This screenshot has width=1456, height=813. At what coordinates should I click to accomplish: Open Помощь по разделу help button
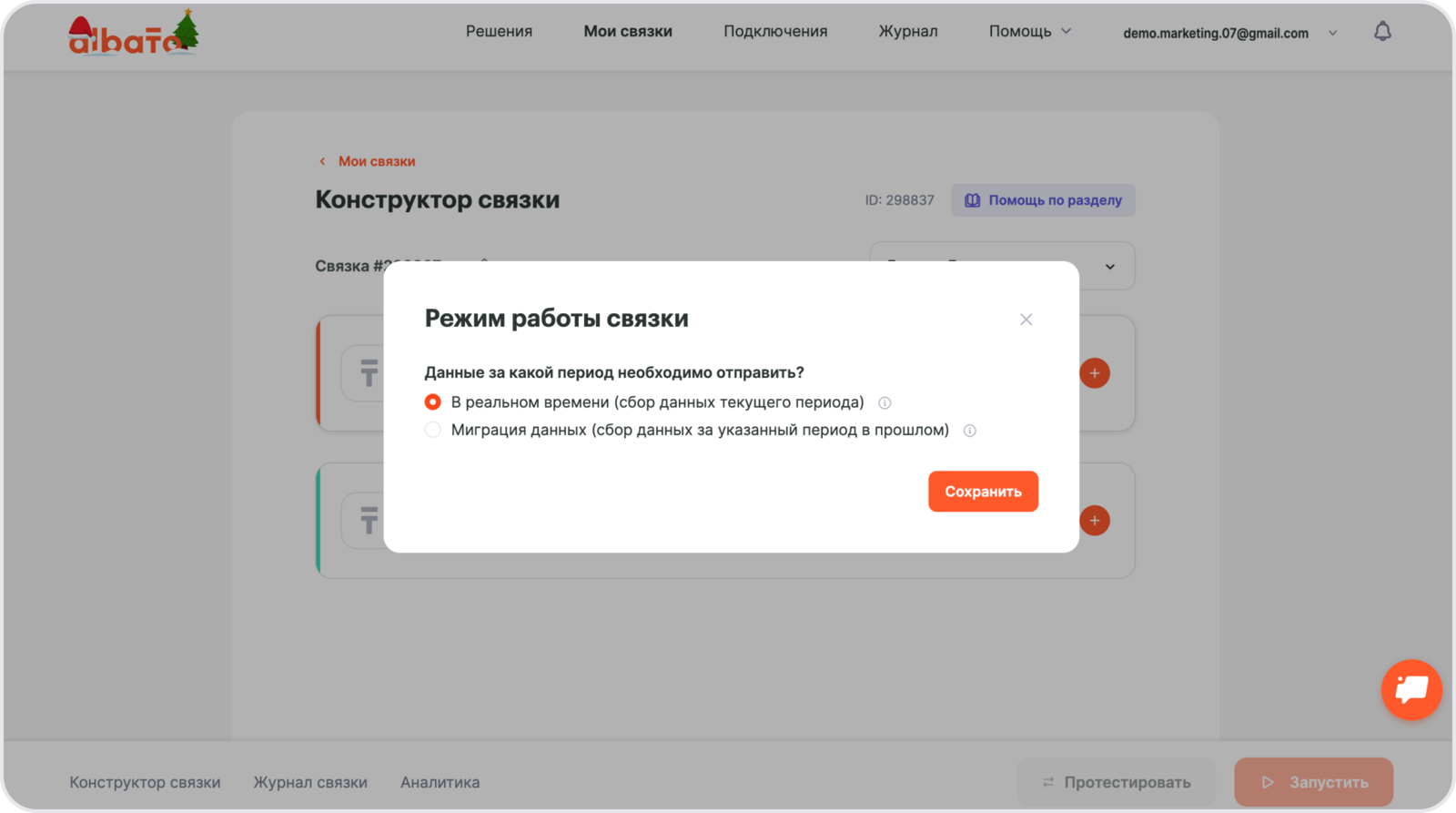point(1043,200)
